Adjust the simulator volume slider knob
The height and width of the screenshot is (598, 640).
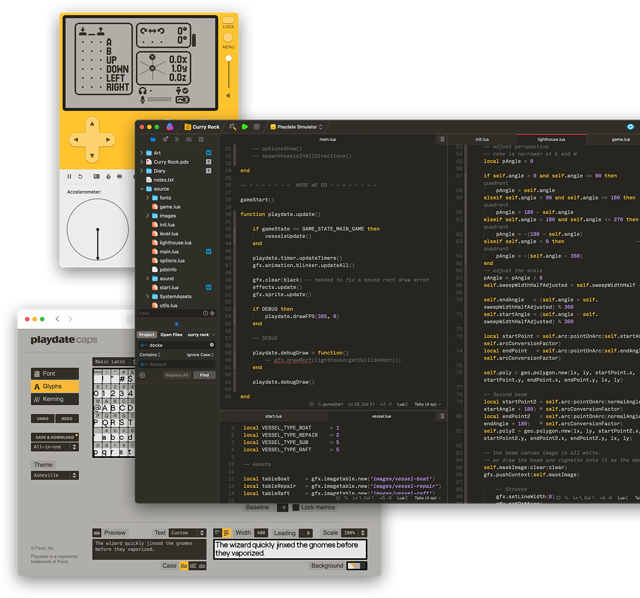[x=229, y=58]
